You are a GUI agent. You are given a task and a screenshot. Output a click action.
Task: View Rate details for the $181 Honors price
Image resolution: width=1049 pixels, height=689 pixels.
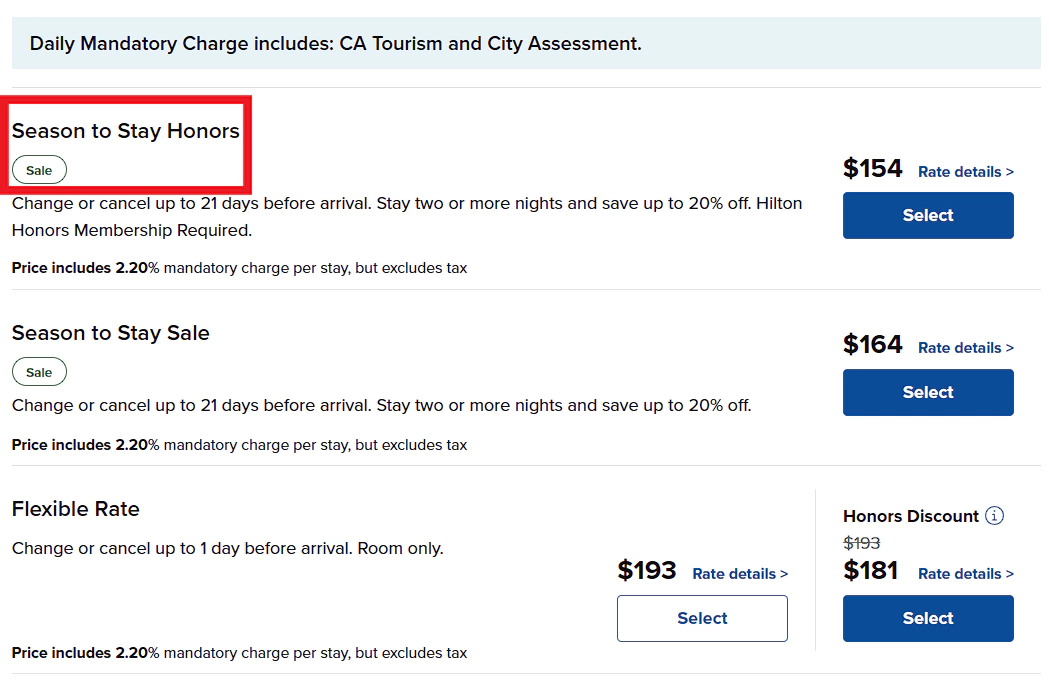tap(965, 574)
